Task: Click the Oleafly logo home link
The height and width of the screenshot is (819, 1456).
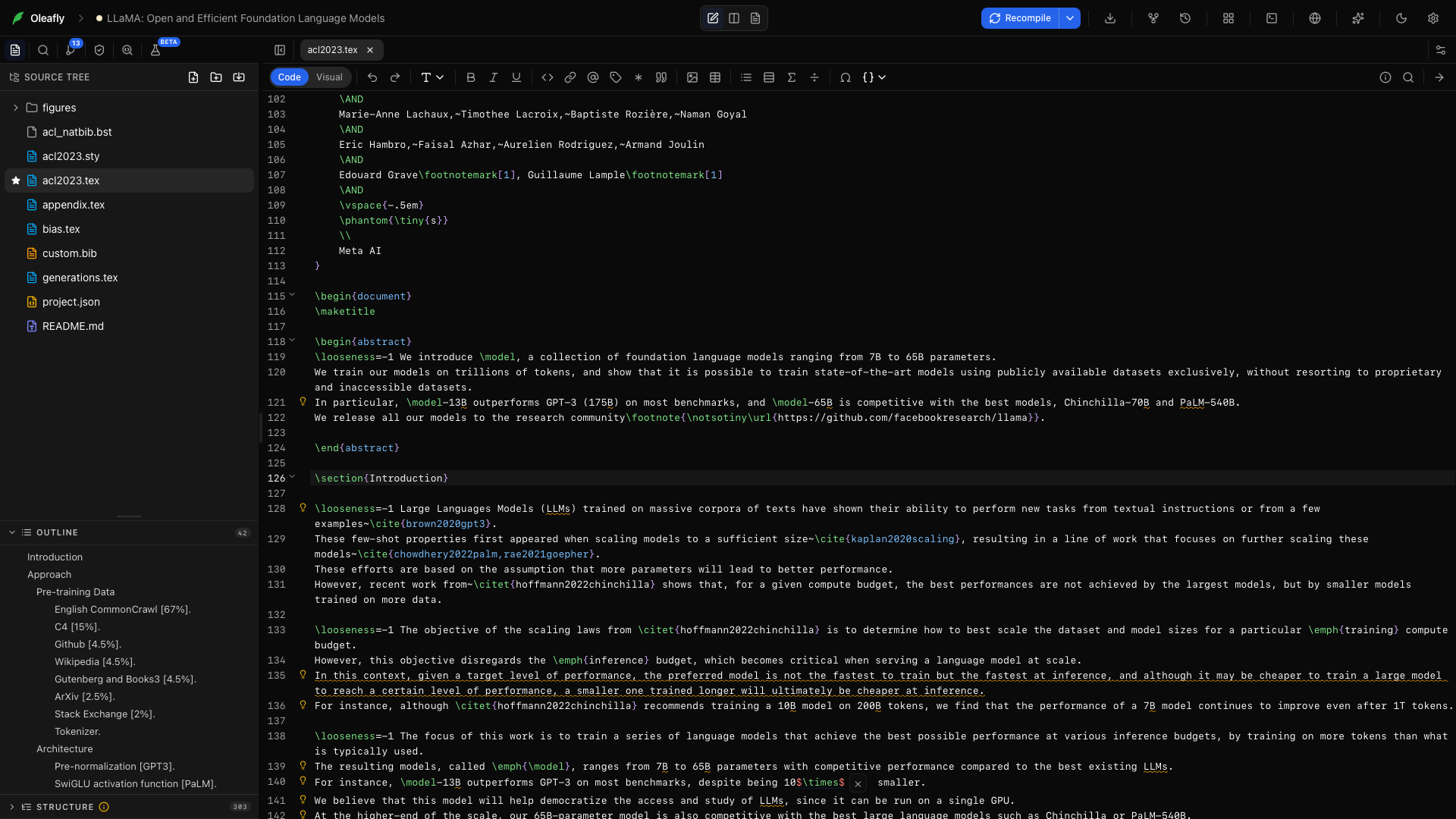Action: click(39, 18)
